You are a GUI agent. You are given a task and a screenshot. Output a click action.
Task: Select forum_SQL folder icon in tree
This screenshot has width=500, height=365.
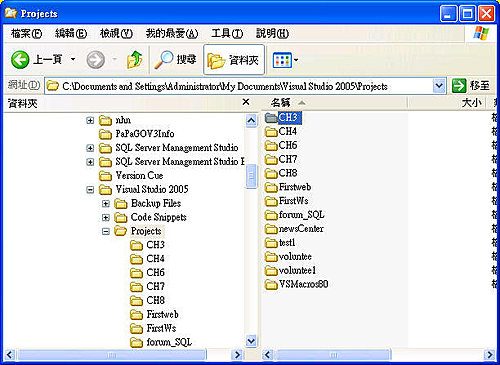tap(136, 342)
